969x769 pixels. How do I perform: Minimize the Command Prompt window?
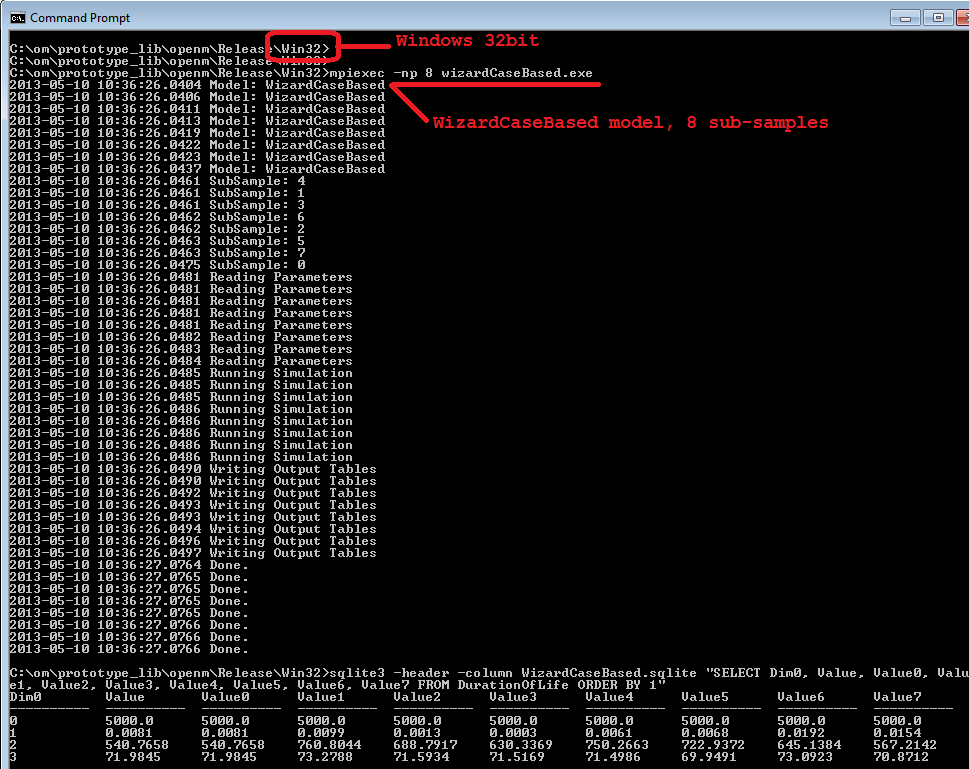905,18
